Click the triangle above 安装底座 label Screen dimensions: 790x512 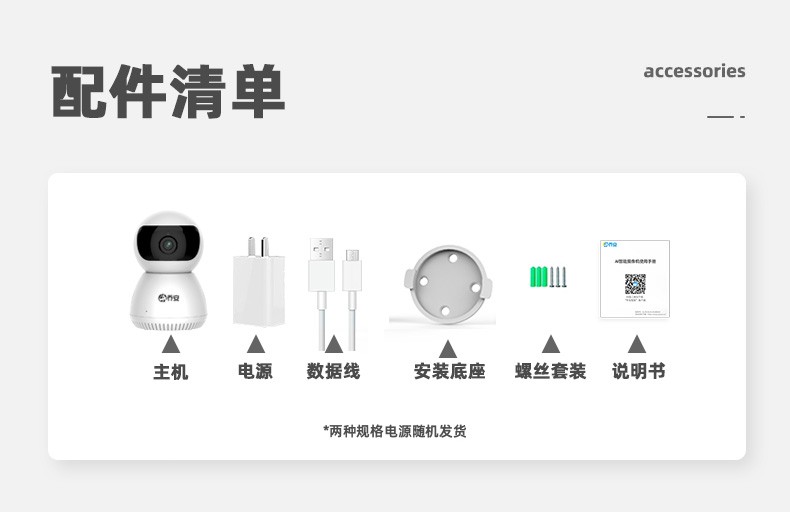(x=448, y=349)
